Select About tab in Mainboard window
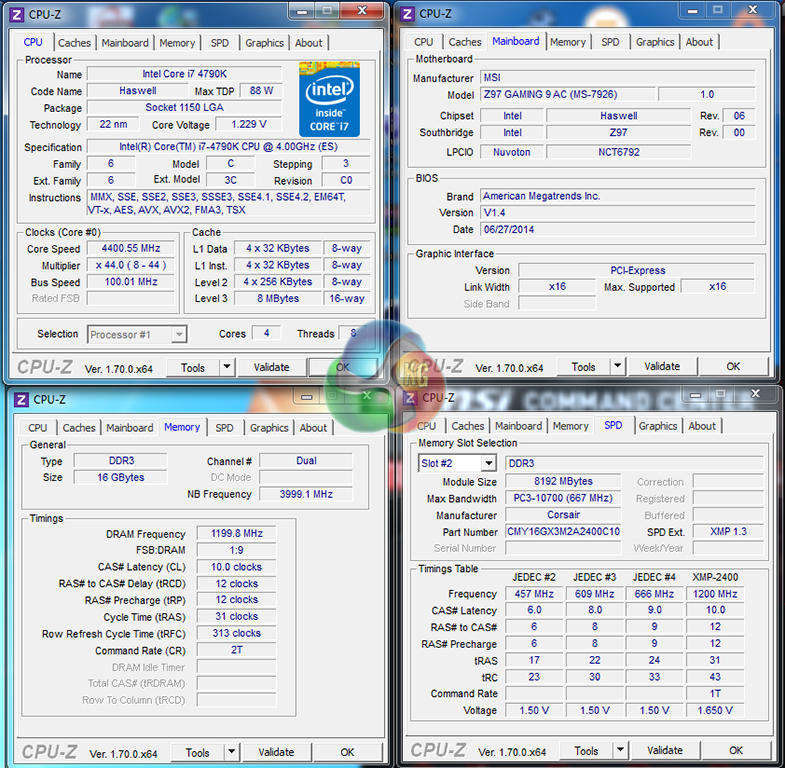 tap(699, 42)
